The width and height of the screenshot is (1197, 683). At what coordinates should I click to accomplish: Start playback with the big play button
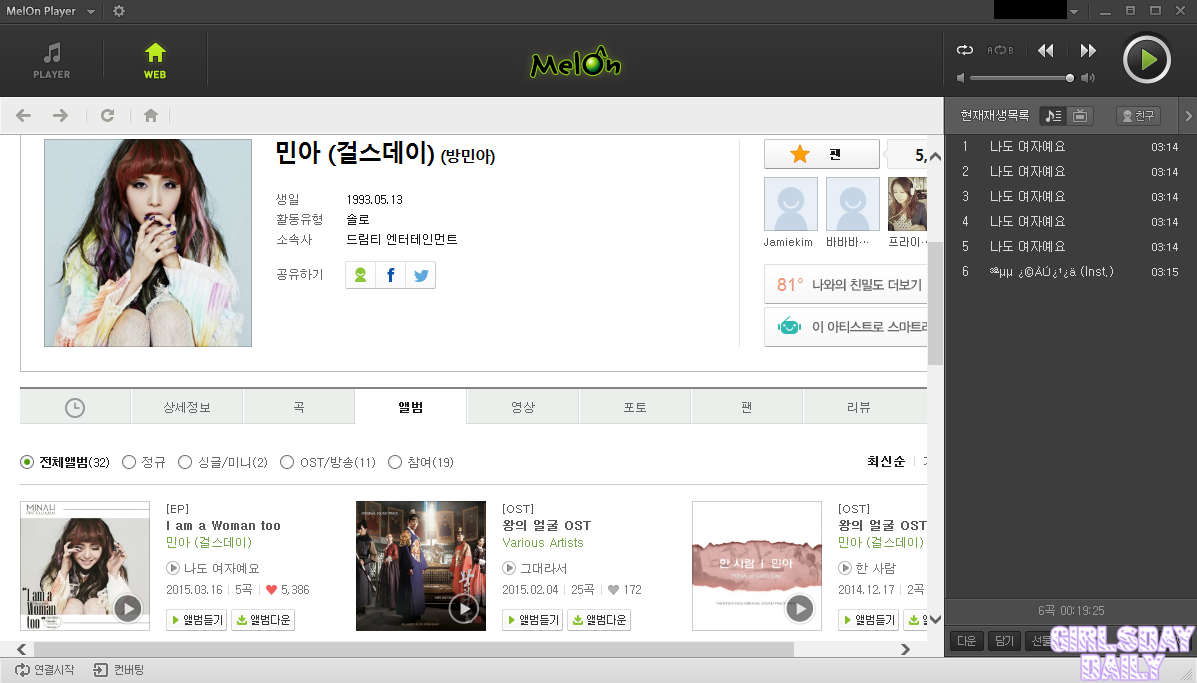tap(1147, 60)
